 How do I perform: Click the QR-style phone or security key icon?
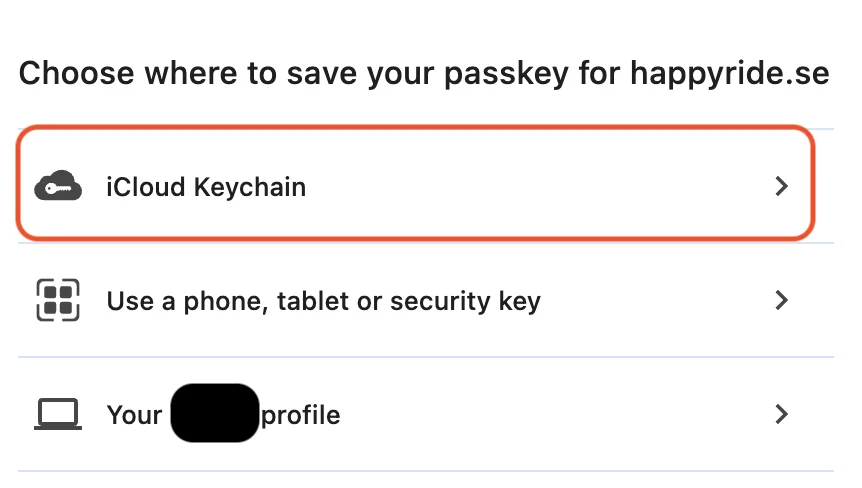[57, 300]
